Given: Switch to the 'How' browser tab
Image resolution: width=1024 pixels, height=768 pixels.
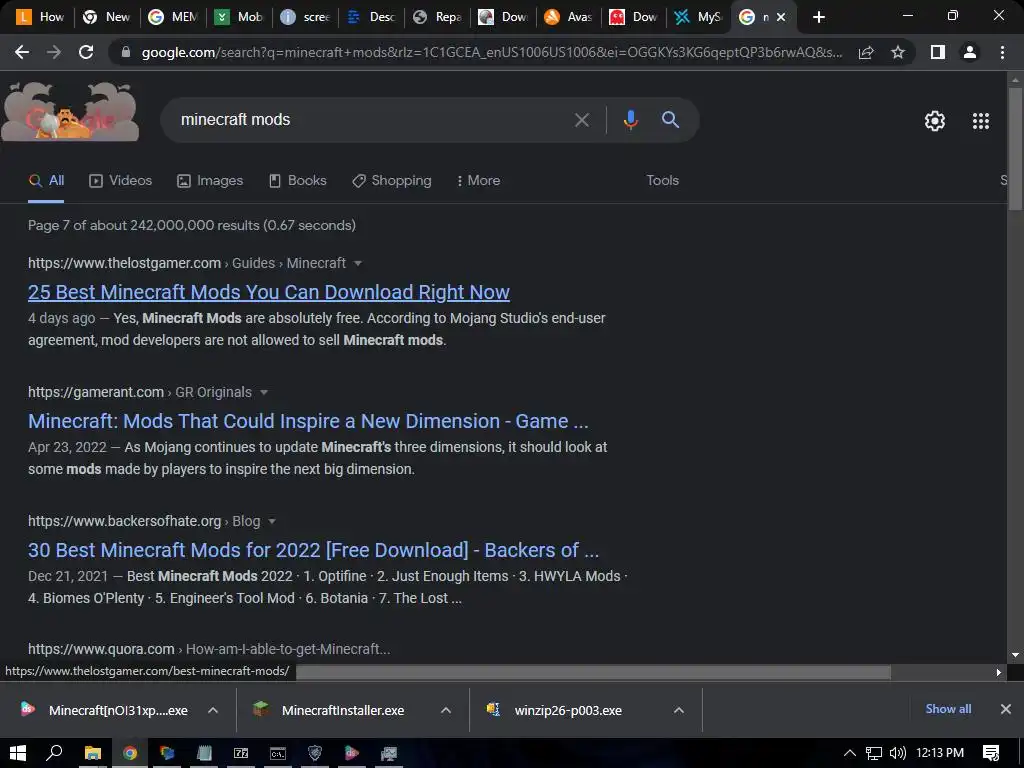Looking at the screenshot, I should 40,17.
